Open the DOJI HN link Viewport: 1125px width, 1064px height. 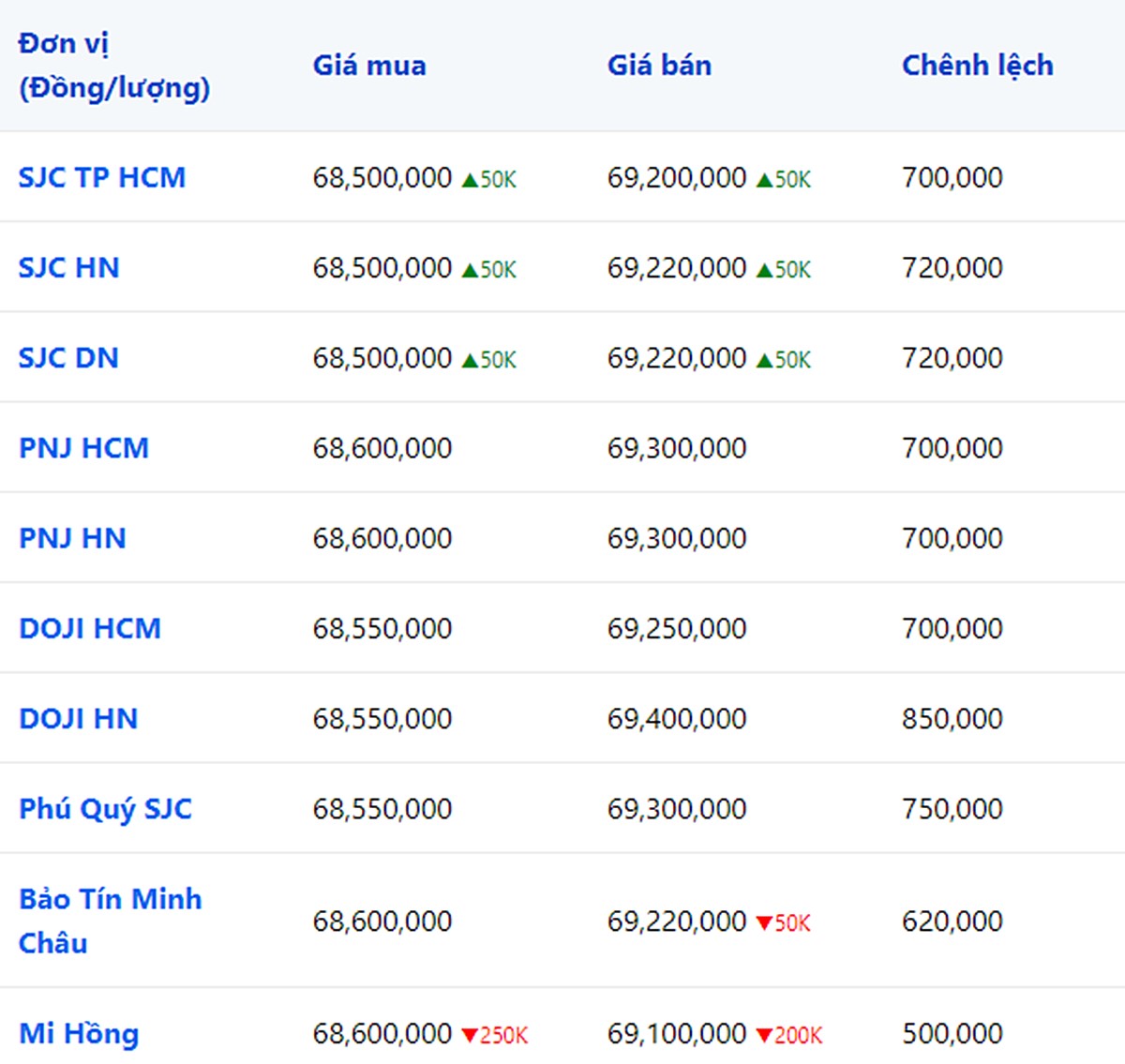[79, 717]
